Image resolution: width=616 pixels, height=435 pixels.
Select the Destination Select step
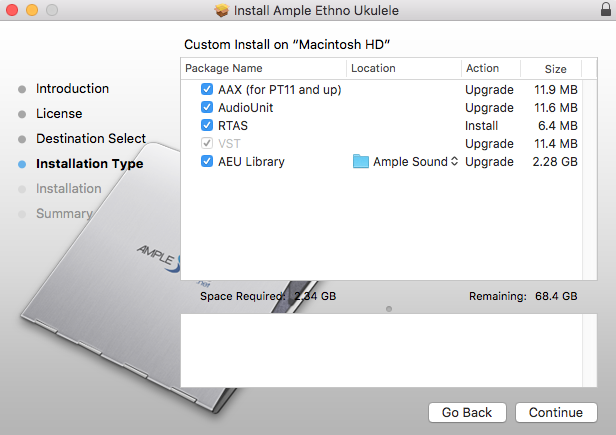[x=91, y=139]
